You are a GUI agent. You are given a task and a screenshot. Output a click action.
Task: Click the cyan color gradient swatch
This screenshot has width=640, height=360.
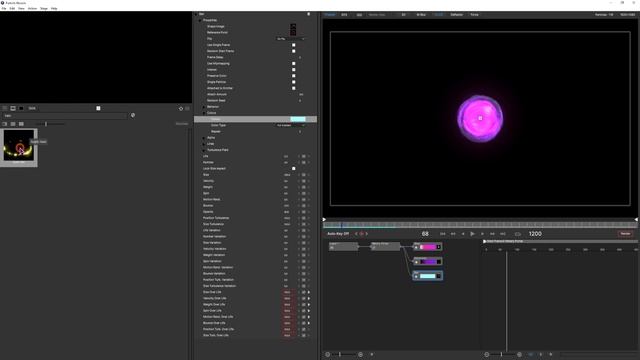298,119
